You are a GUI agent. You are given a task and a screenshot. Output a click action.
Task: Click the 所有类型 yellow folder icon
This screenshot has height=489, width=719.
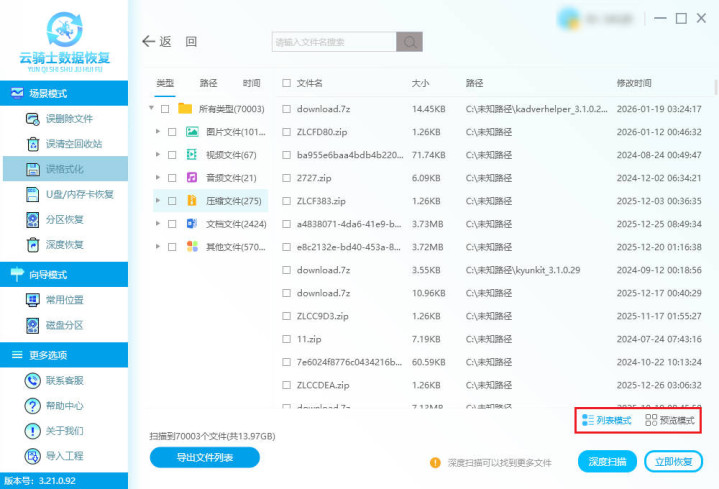(x=185, y=108)
